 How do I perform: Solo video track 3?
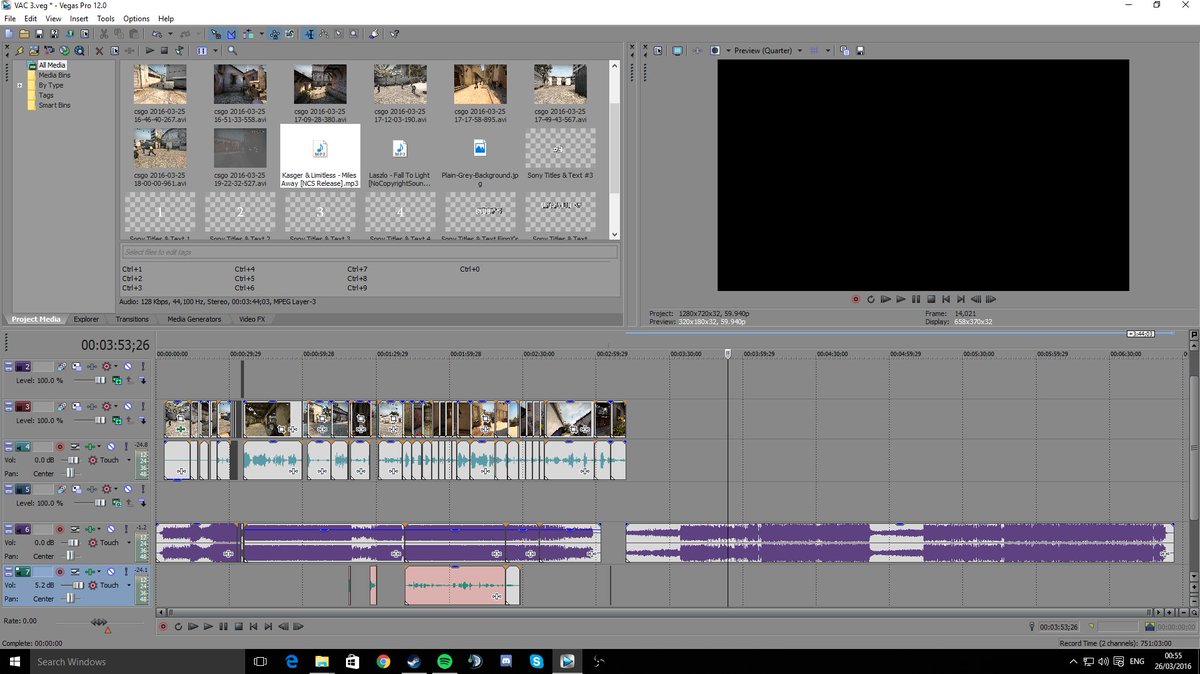(143, 407)
